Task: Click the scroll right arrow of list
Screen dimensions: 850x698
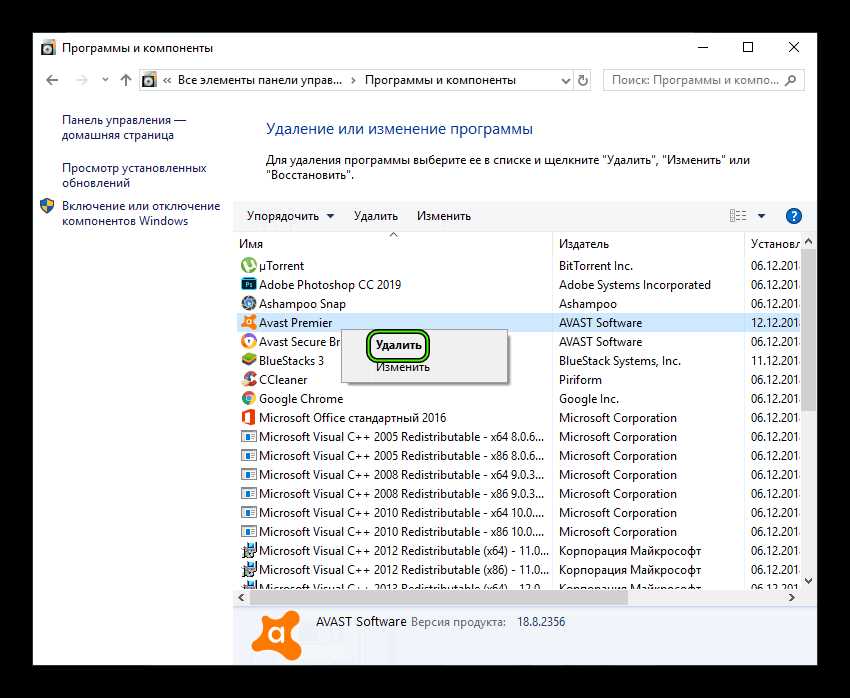Action: tap(792, 598)
